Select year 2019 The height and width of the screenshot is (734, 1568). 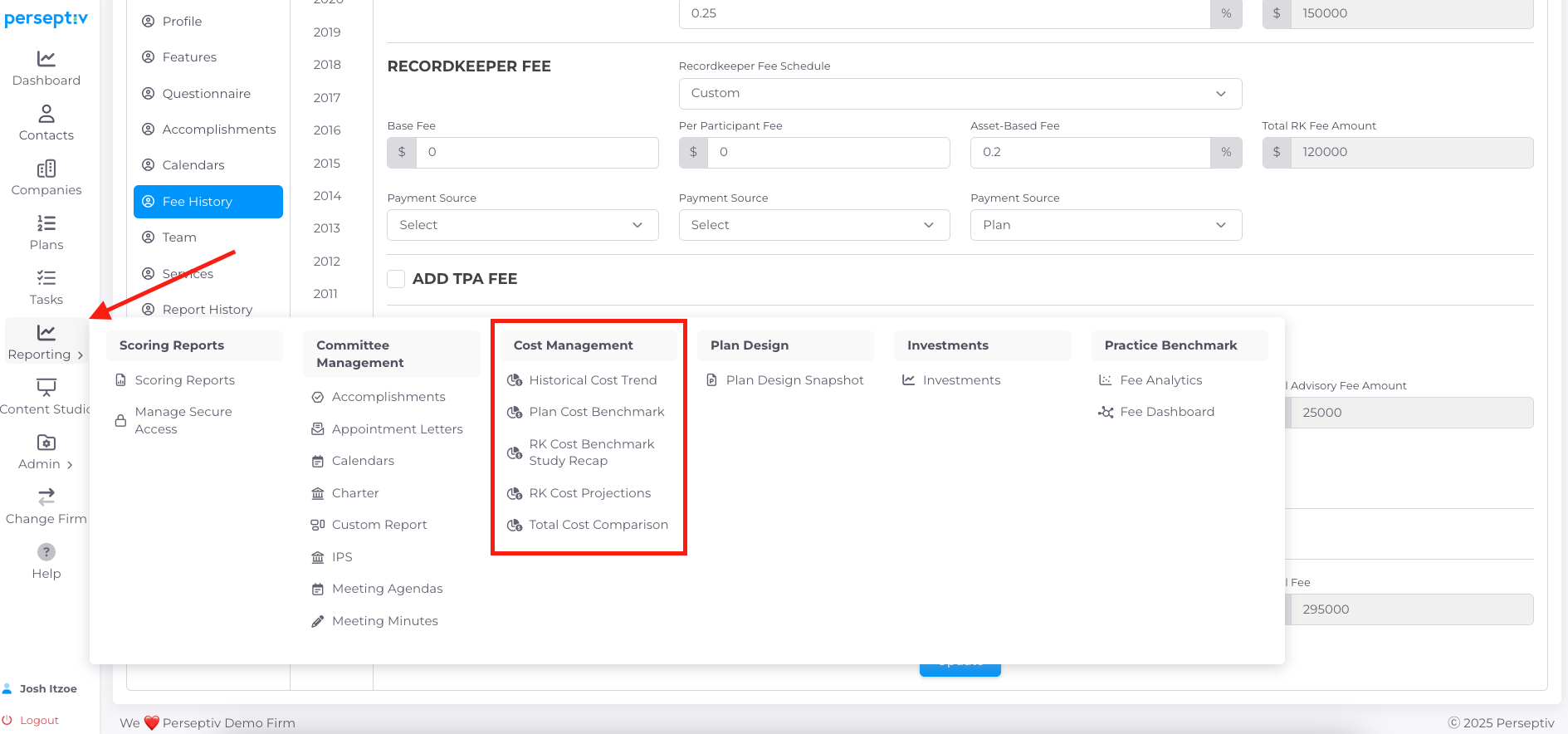pos(327,32)
